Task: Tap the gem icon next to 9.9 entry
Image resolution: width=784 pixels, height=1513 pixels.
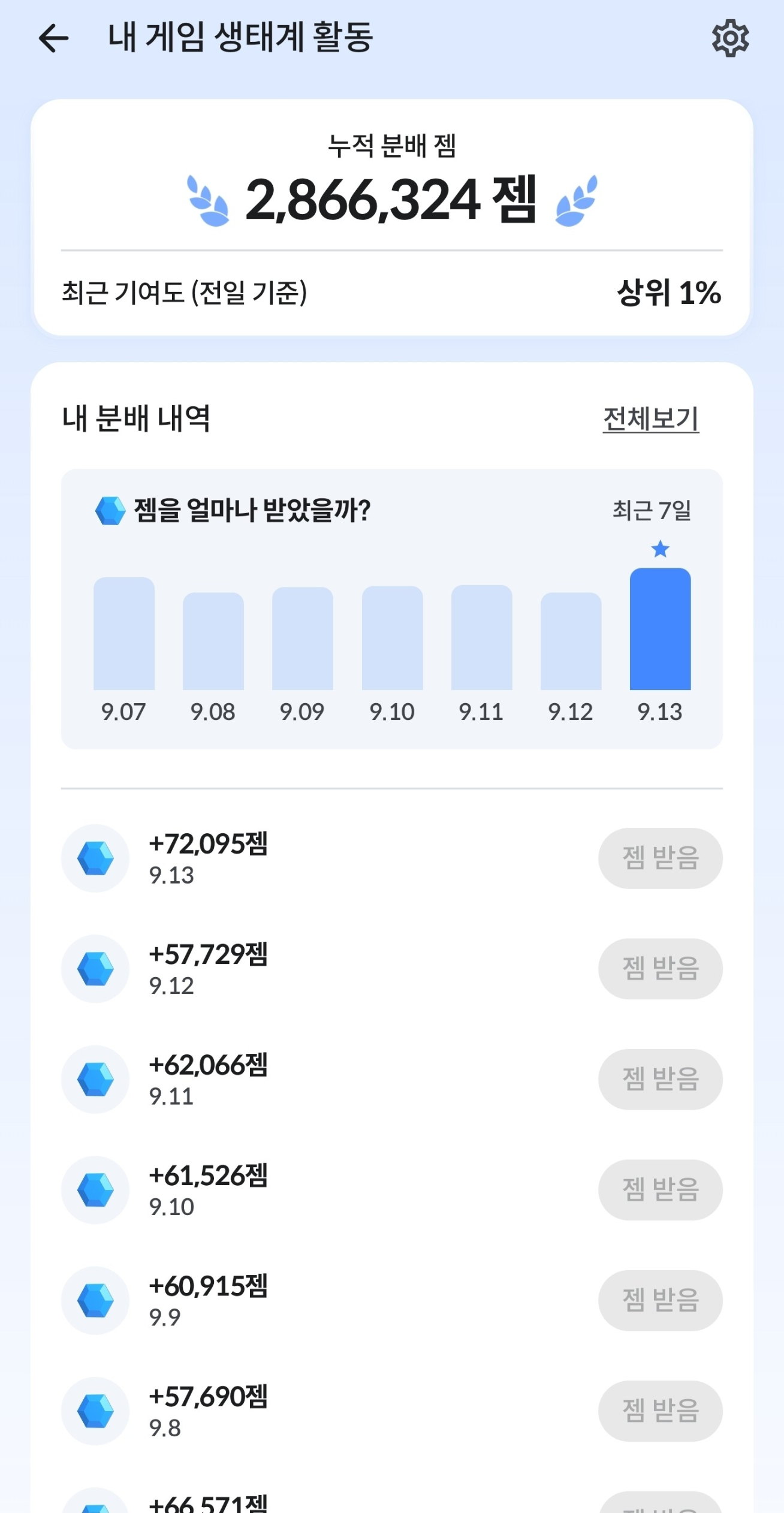Action: (95, 1301)
